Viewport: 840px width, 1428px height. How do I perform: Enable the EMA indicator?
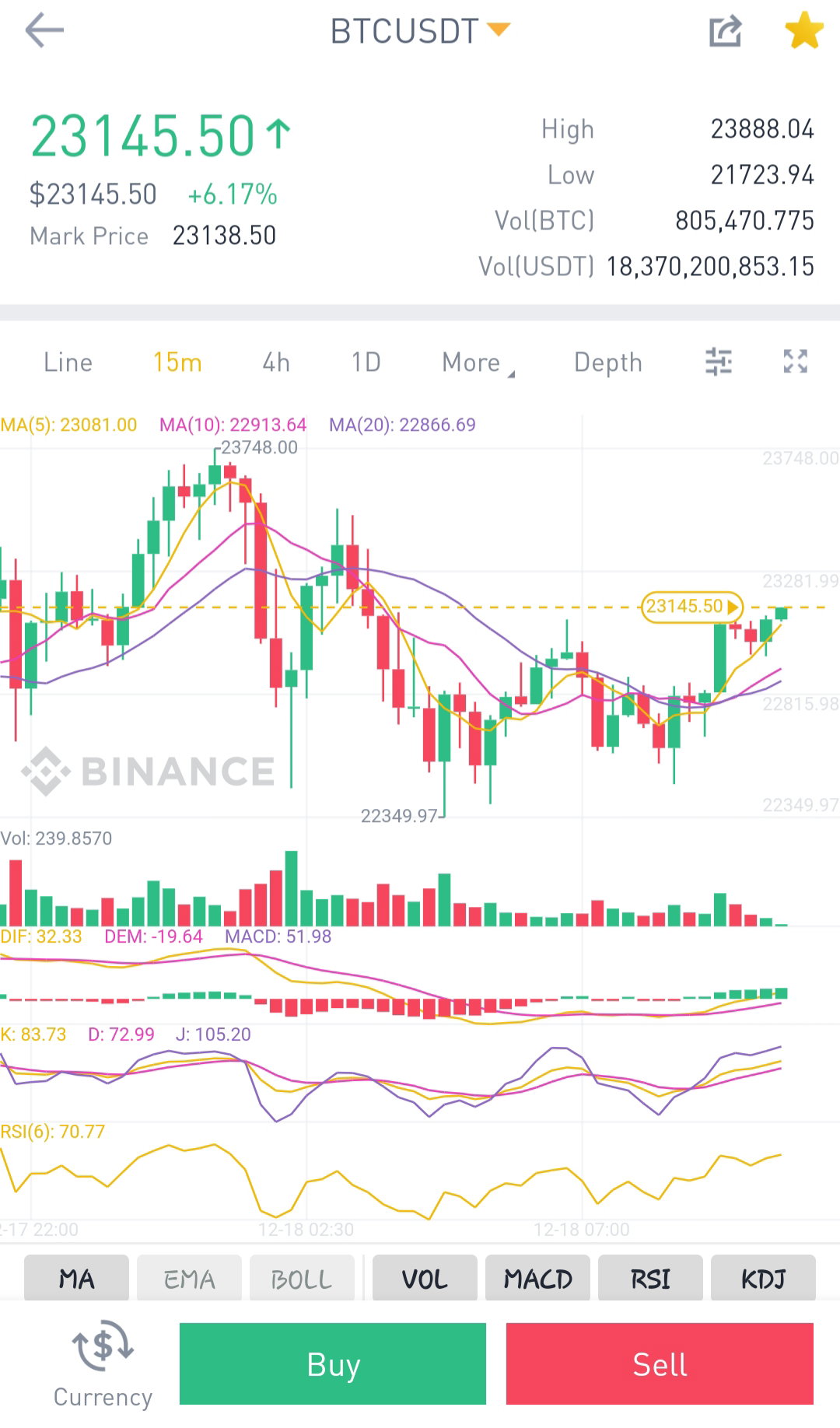pos(189,1279)
